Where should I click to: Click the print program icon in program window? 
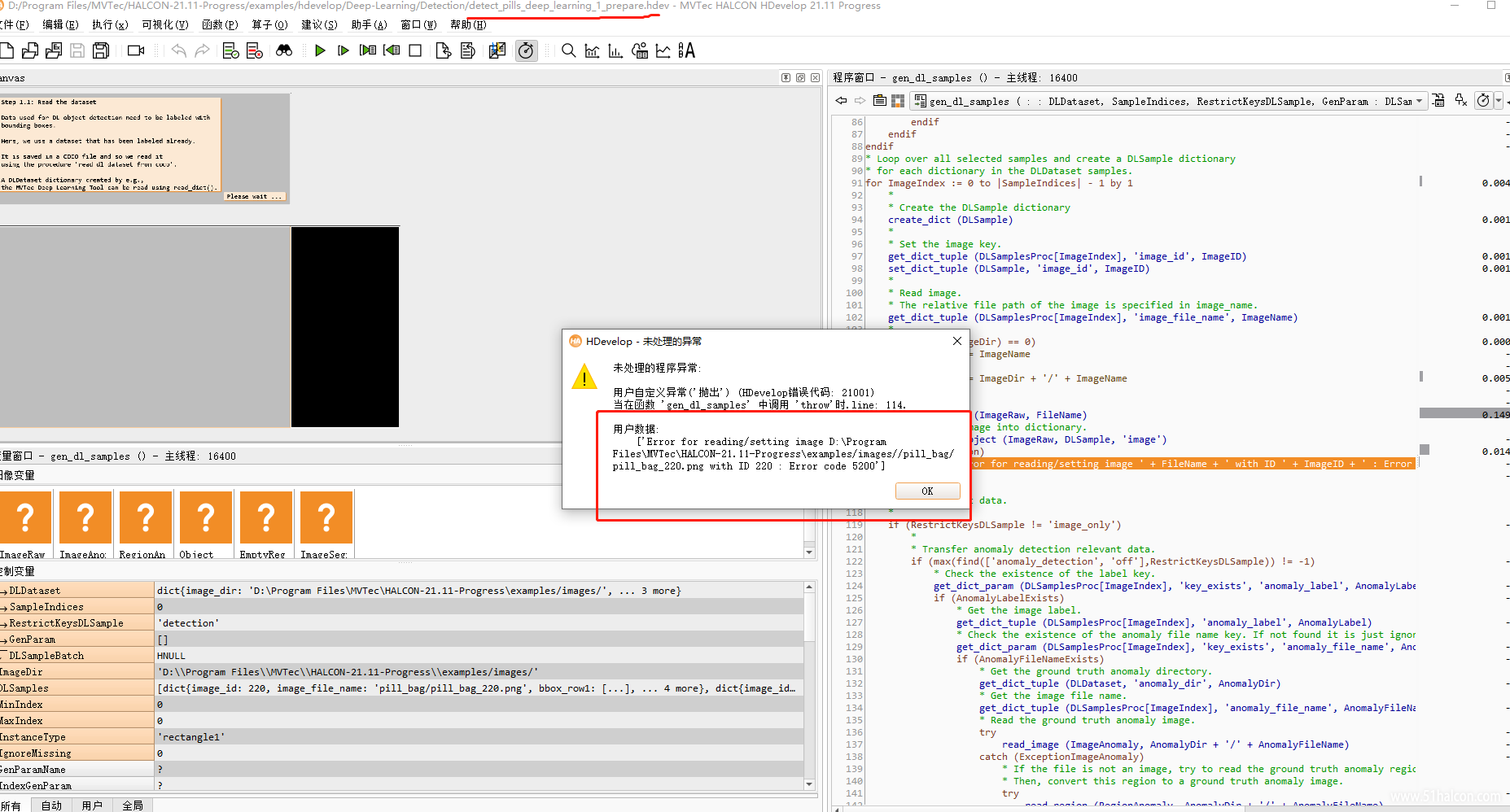tap(1439, 100)
